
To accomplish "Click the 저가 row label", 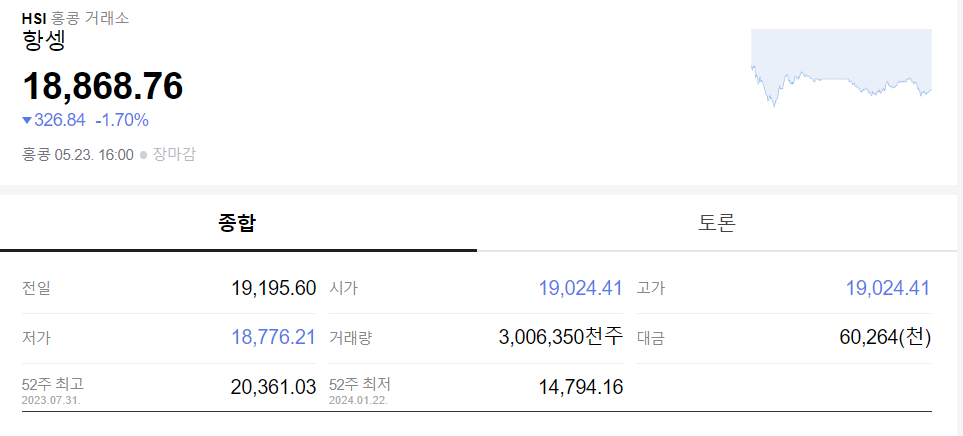I will pyautogui.click(x=36, y=337).
